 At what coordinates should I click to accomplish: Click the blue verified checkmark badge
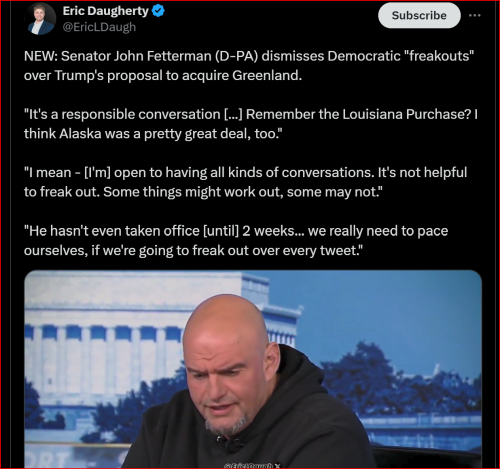(158, 11)
